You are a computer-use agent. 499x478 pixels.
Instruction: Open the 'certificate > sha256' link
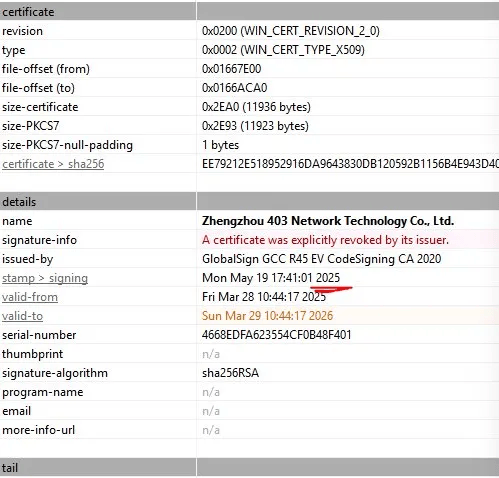53,164
